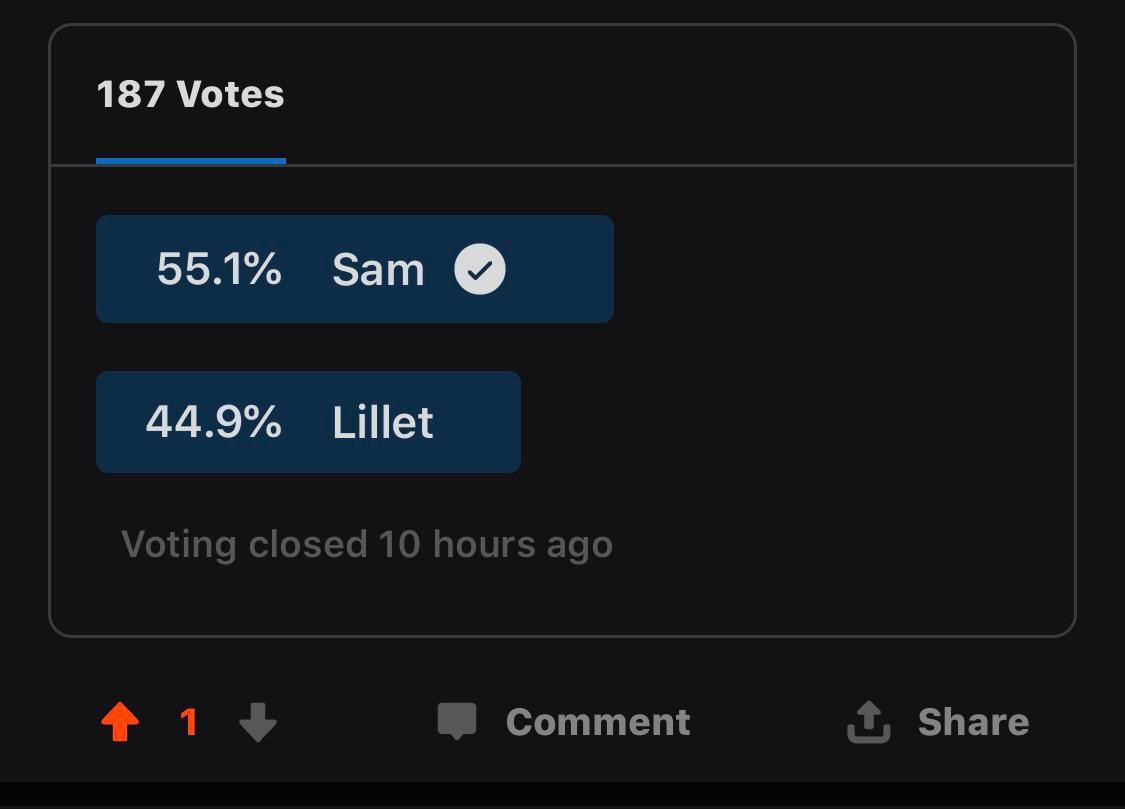1125x809 pixels.
Task: Click the vote count number 1
Action: tap(189, 720)
